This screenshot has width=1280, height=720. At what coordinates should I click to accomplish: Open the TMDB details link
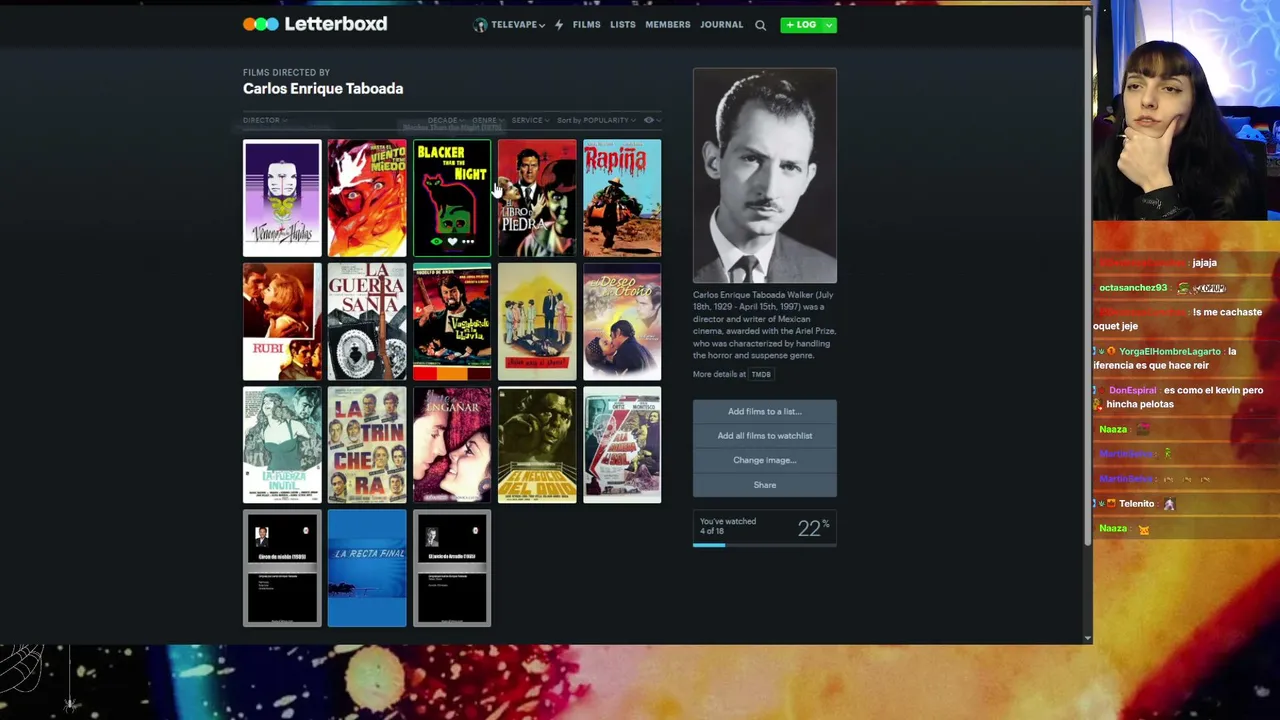click(761, 374)
